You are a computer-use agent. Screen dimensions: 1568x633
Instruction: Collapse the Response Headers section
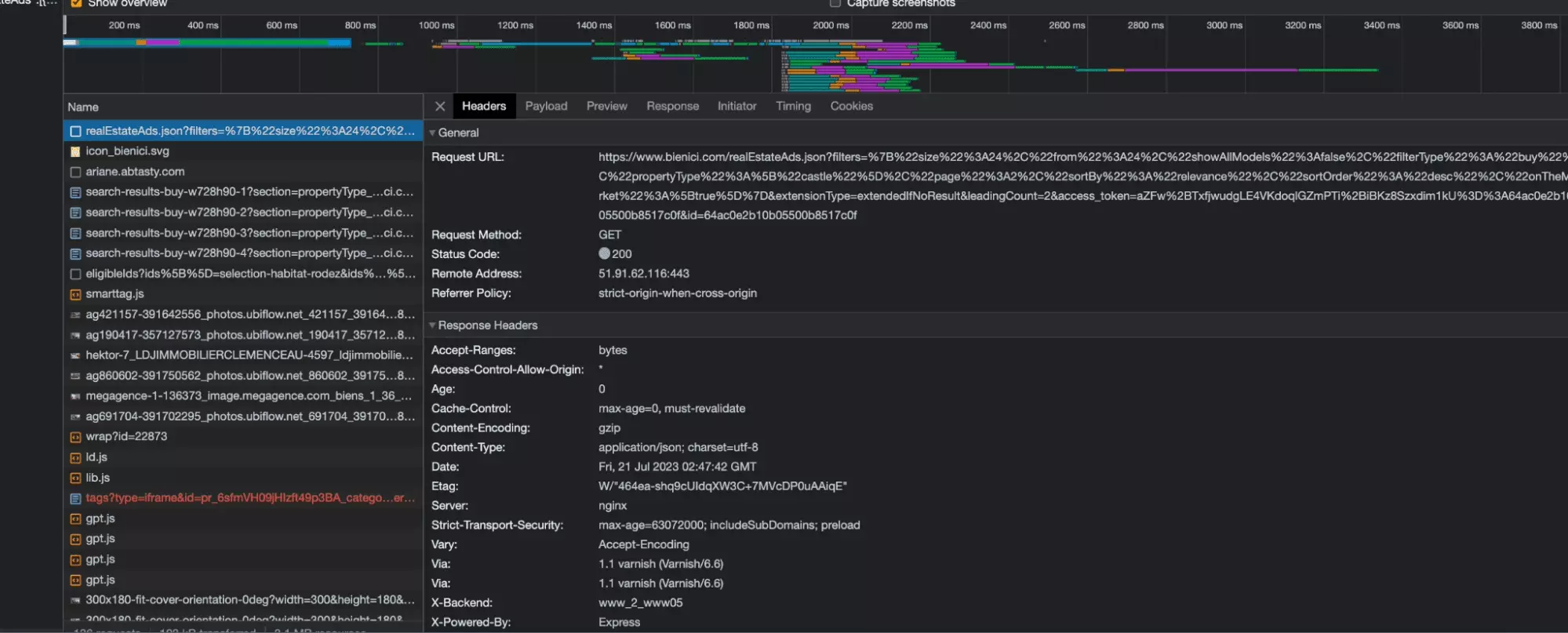point(432,325)
